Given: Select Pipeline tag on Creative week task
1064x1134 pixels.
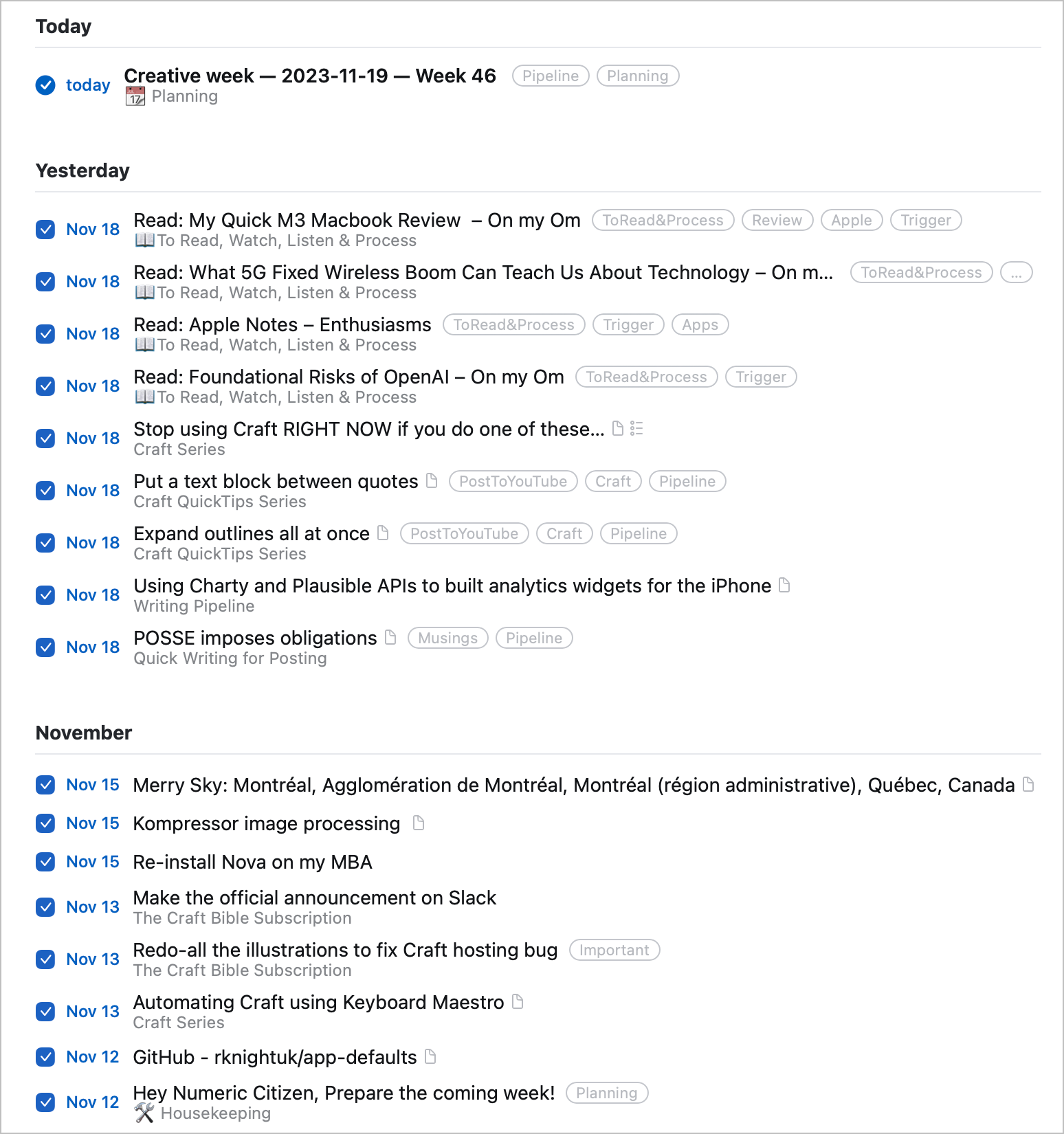Looking at the screenshot, I should point(551,76).
